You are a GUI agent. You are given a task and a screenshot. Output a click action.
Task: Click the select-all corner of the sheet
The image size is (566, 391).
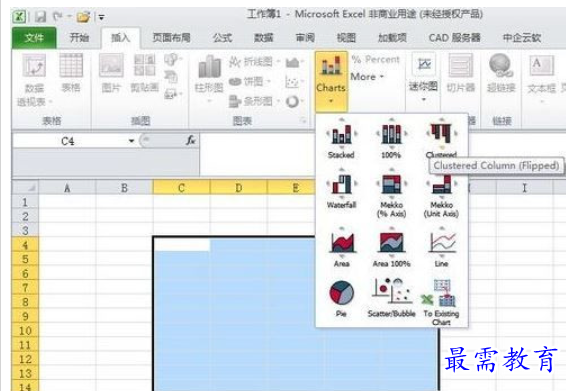tap(25, 188)
